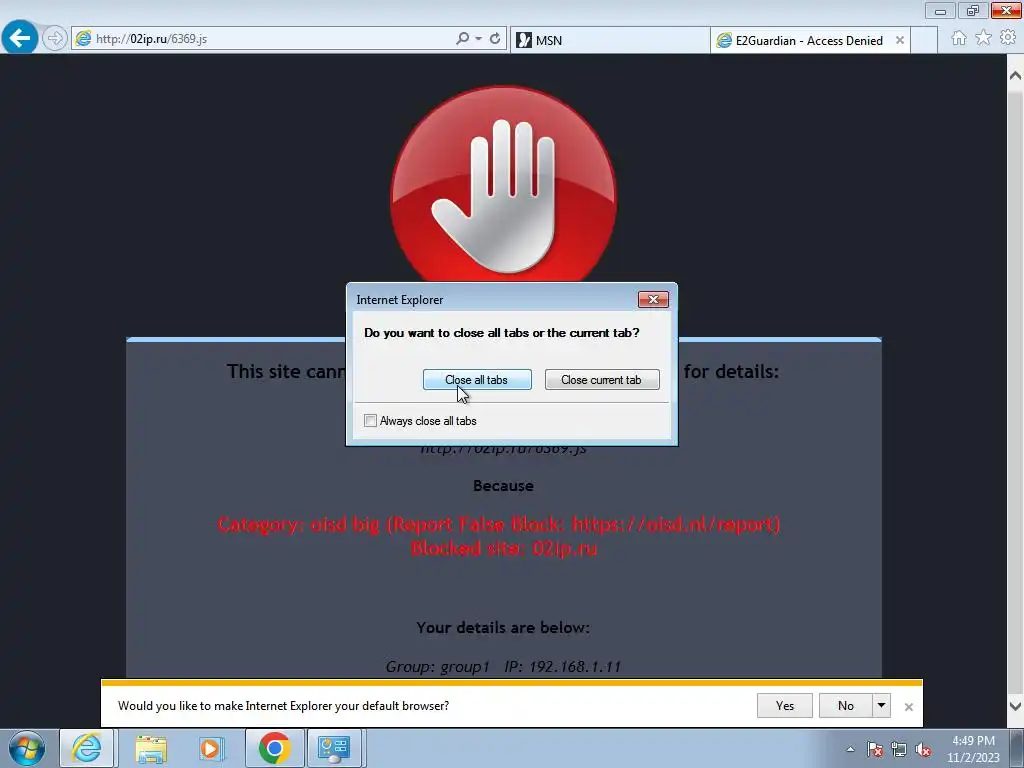This screenshot has width=1024, height=768.
Task: Open the Control Panel taskbar icon
Action: [334, 748]
